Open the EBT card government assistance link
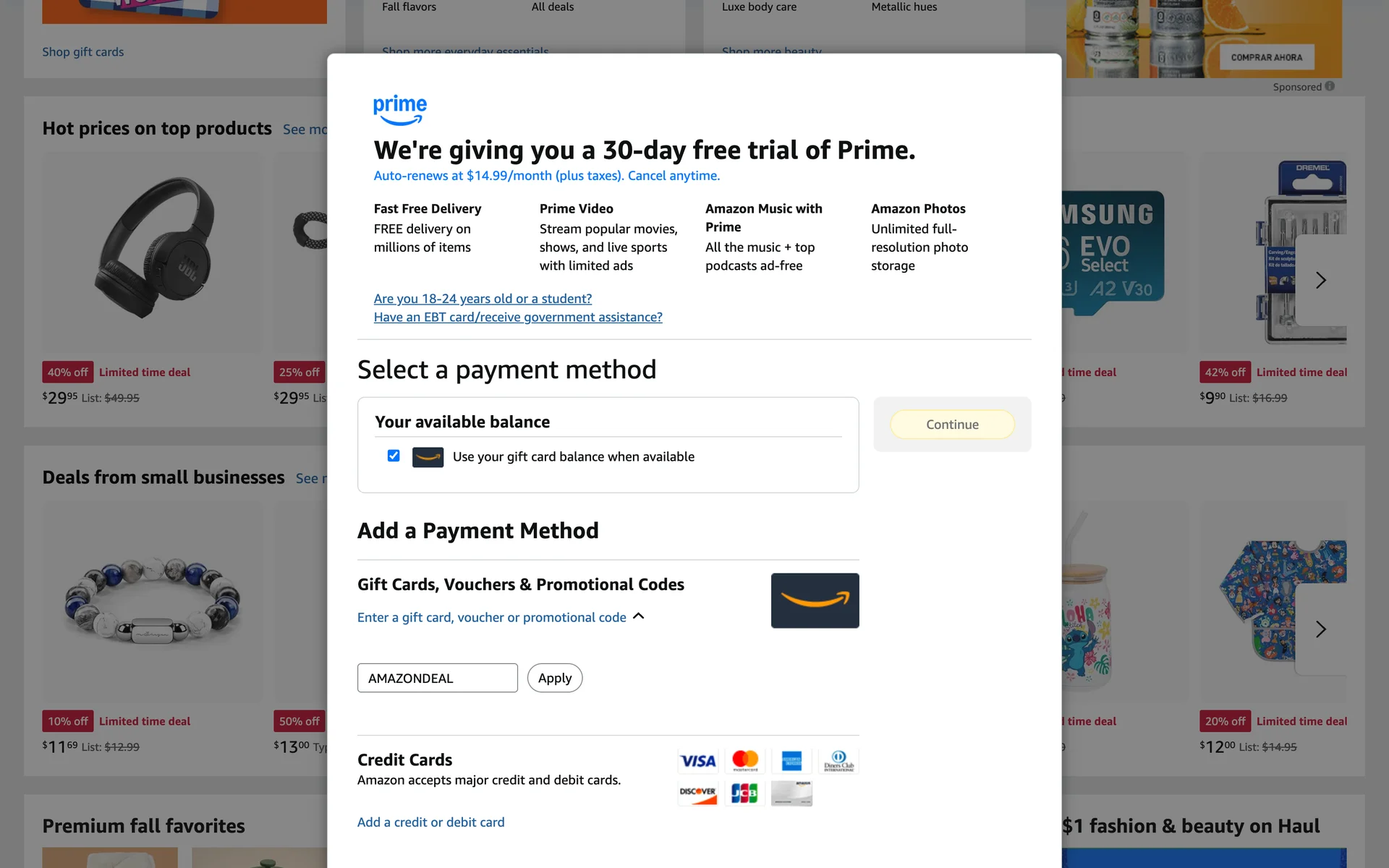This screenshot has height=868, width=1389. point(518,317)
